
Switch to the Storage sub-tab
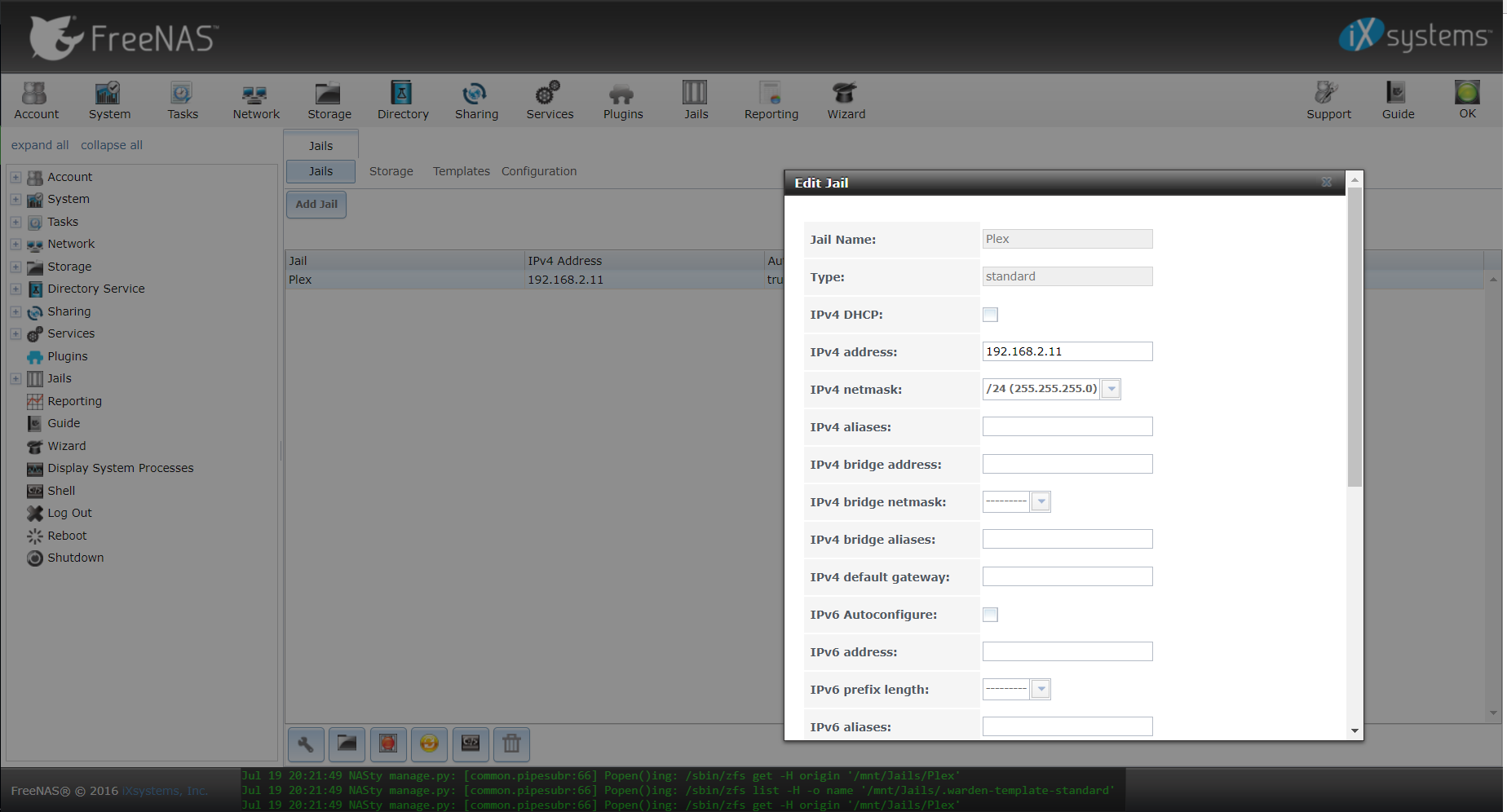(x=391, y=171)
